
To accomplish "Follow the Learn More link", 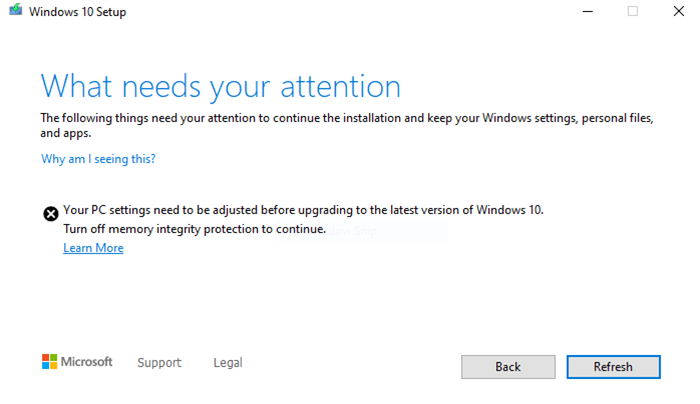I will pos(93,248).
